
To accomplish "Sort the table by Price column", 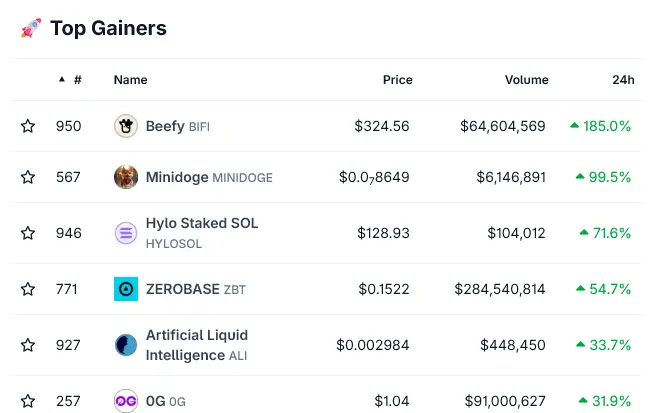I will click(397, 80).
